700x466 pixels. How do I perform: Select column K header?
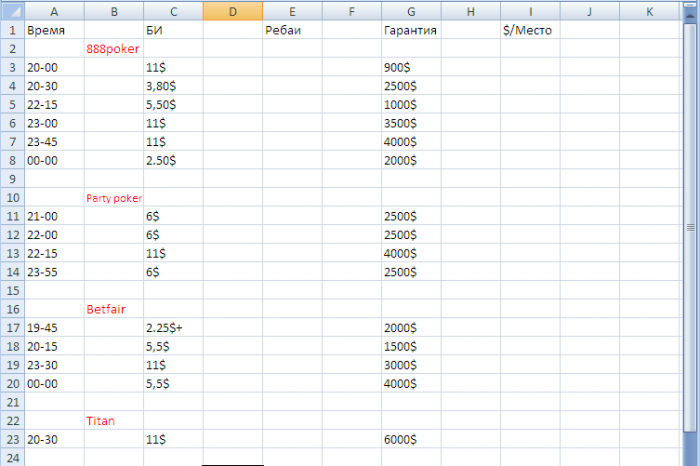[x=650, y=11]
